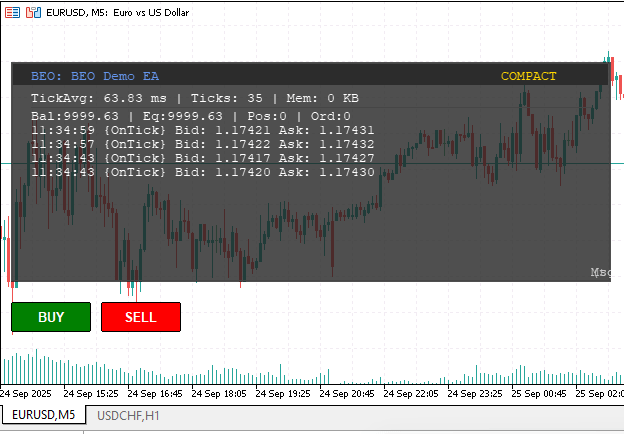Click the EURUSD, M5 chart title text
This screenshot has width=624, height=434.
pyautogui.click(x=117, y=13)
